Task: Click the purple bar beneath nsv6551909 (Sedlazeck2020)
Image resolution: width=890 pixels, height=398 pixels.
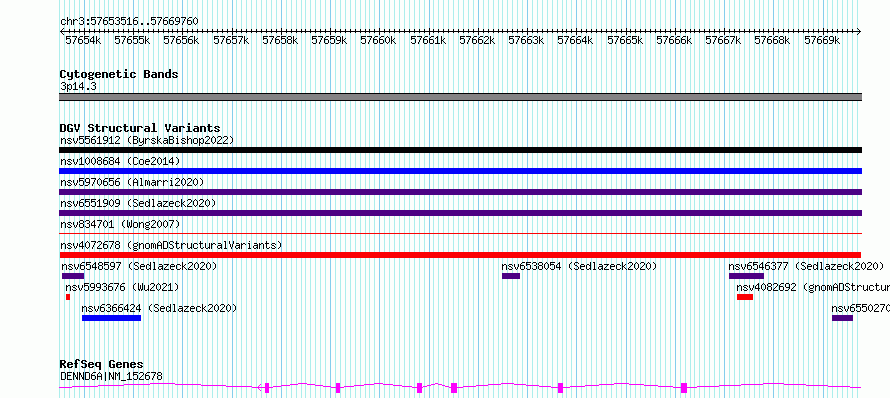Action: [x=460, y=213]
